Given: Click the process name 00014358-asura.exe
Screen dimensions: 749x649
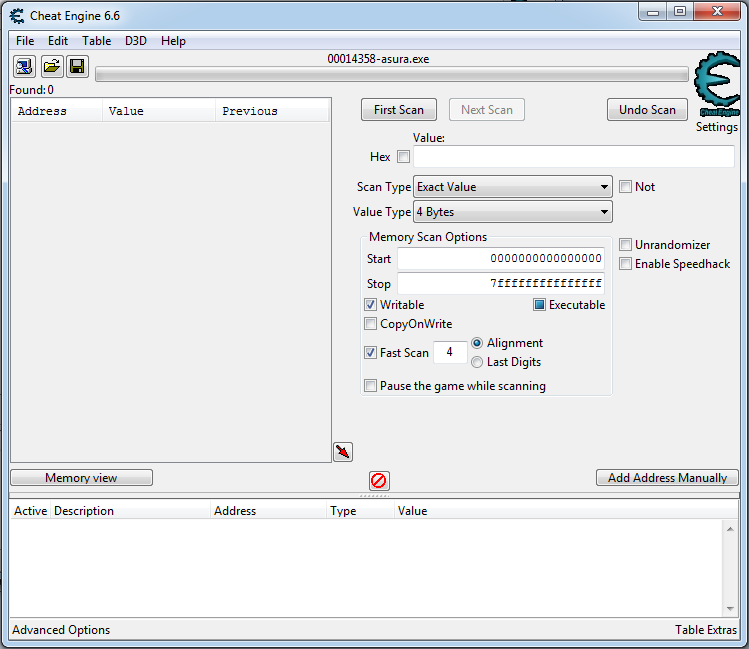Looking at the screenshot, I should point(378,59).
